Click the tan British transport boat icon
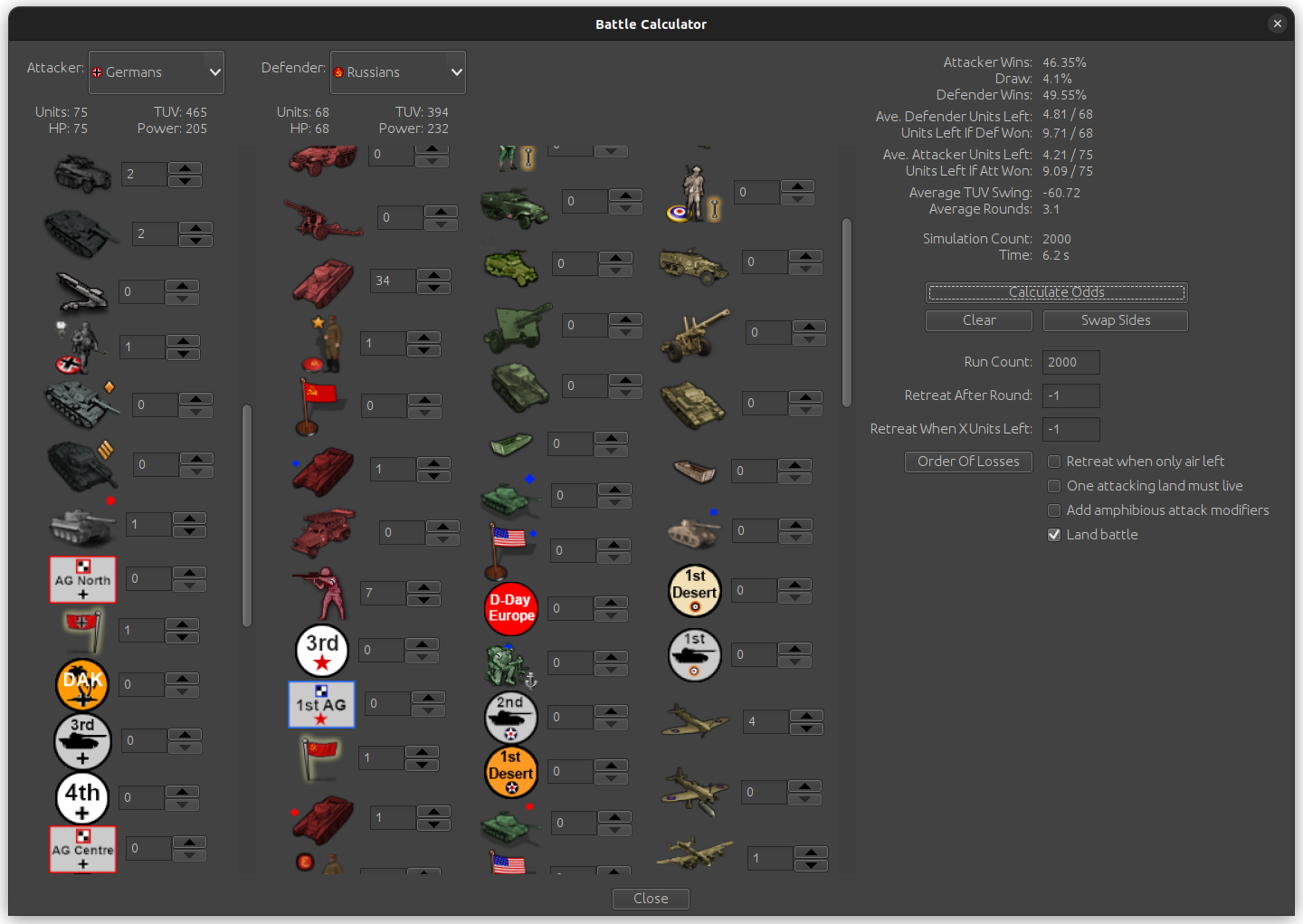This screenshot has height=924, width=1303. [x=695, y=472]
